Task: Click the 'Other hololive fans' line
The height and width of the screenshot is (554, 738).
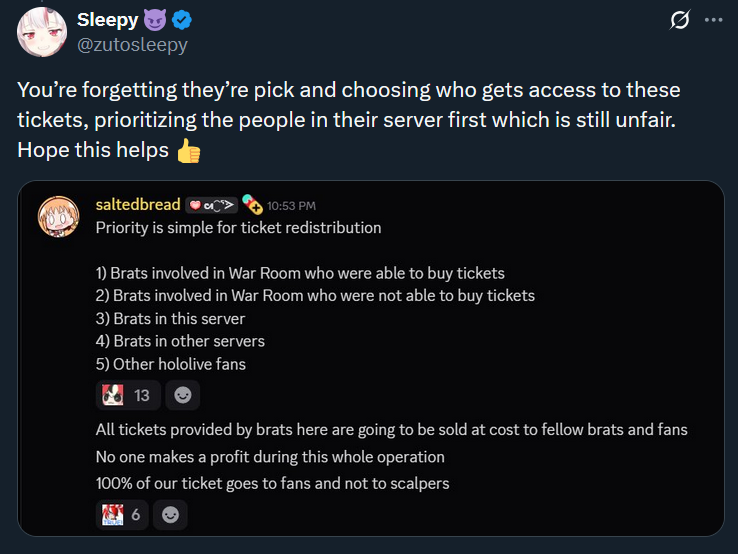Action: (171, 364)
